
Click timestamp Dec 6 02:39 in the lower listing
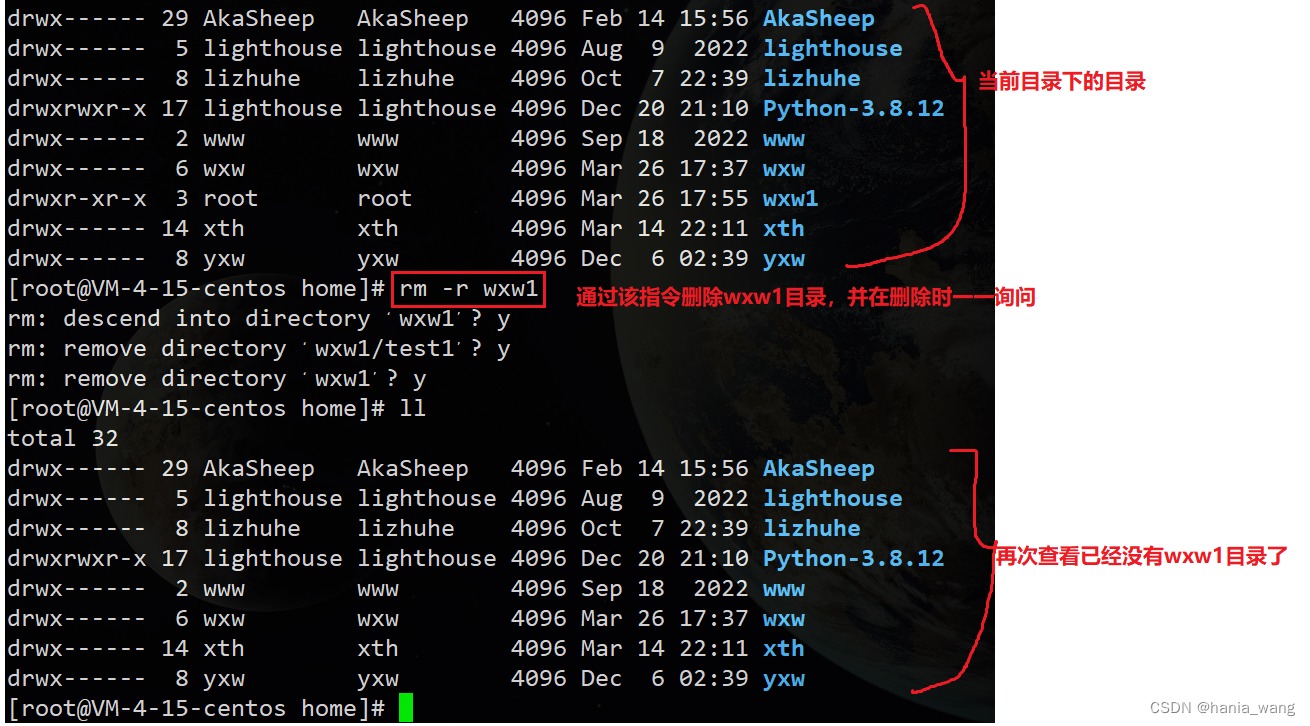[x=664, y=679]
